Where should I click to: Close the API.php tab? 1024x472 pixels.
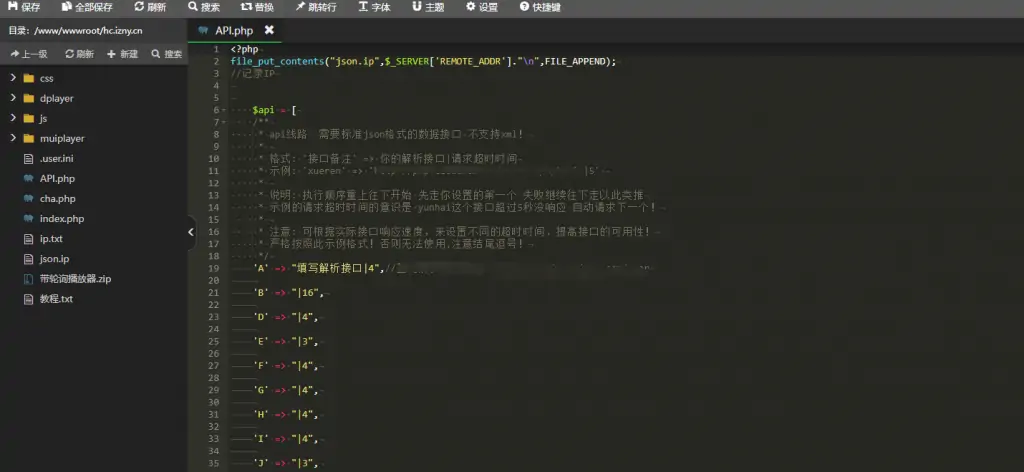(x=268, y=31)
